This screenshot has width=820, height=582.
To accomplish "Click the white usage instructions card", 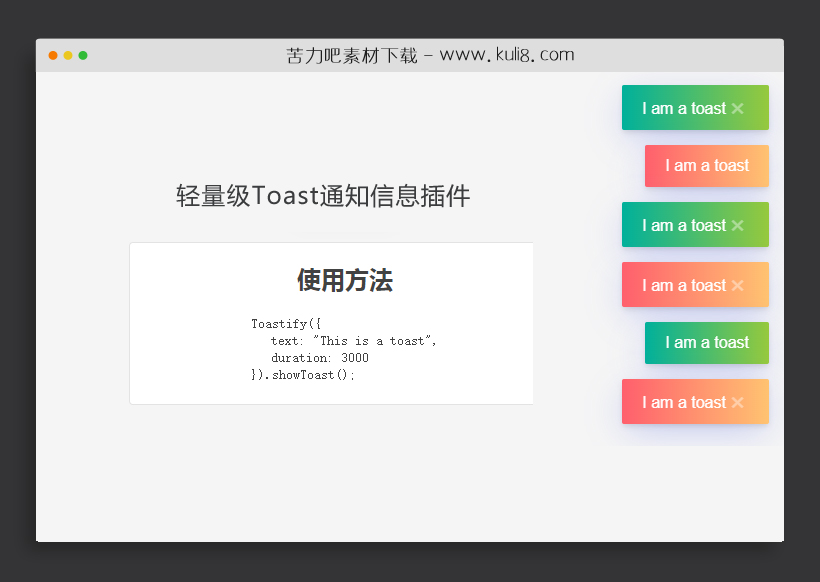I will pos(331,323).
